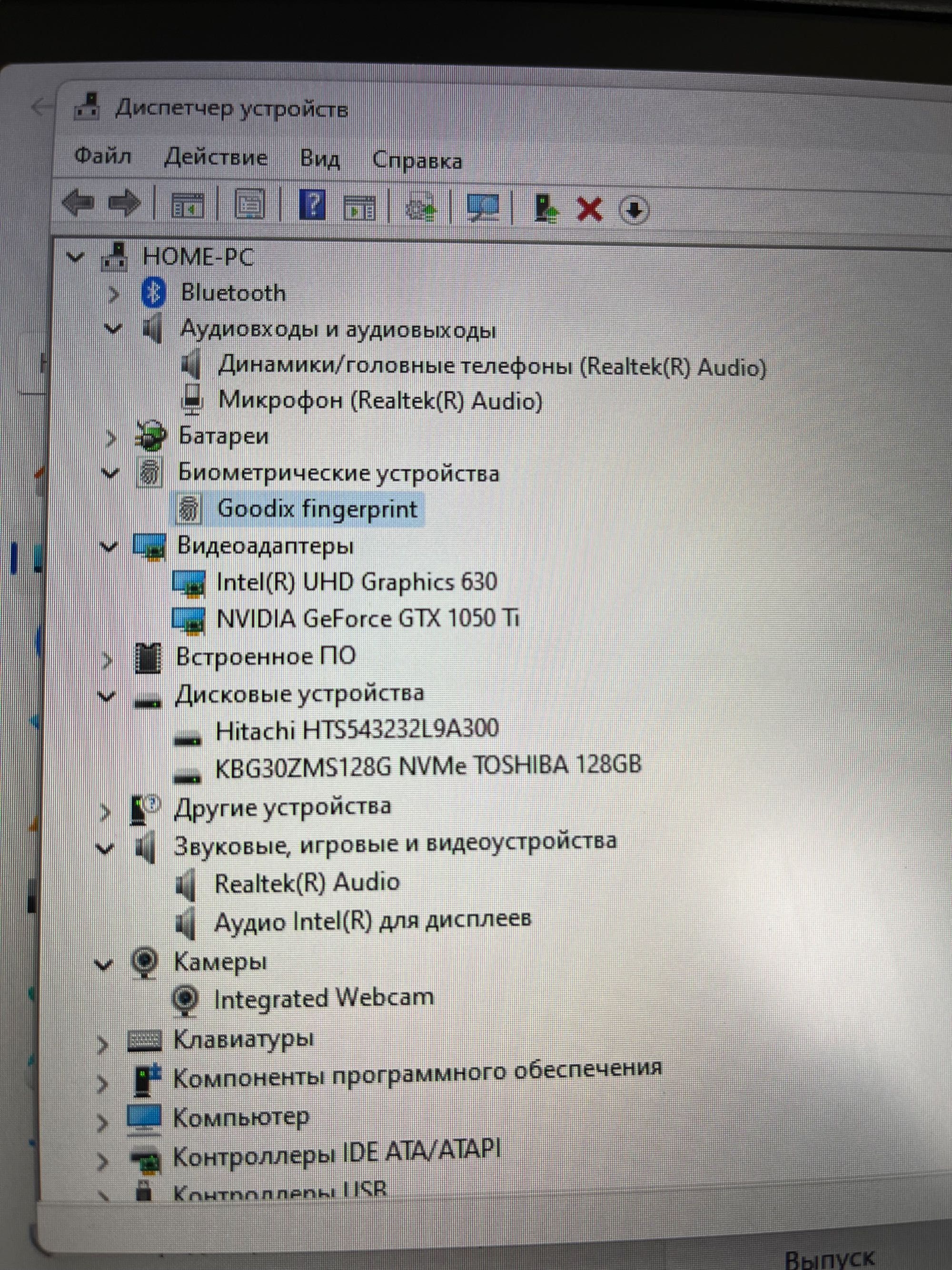Collapse Звуковые, игровые и видеоустройства category
952x1270 pixels.
pos(104,848)
